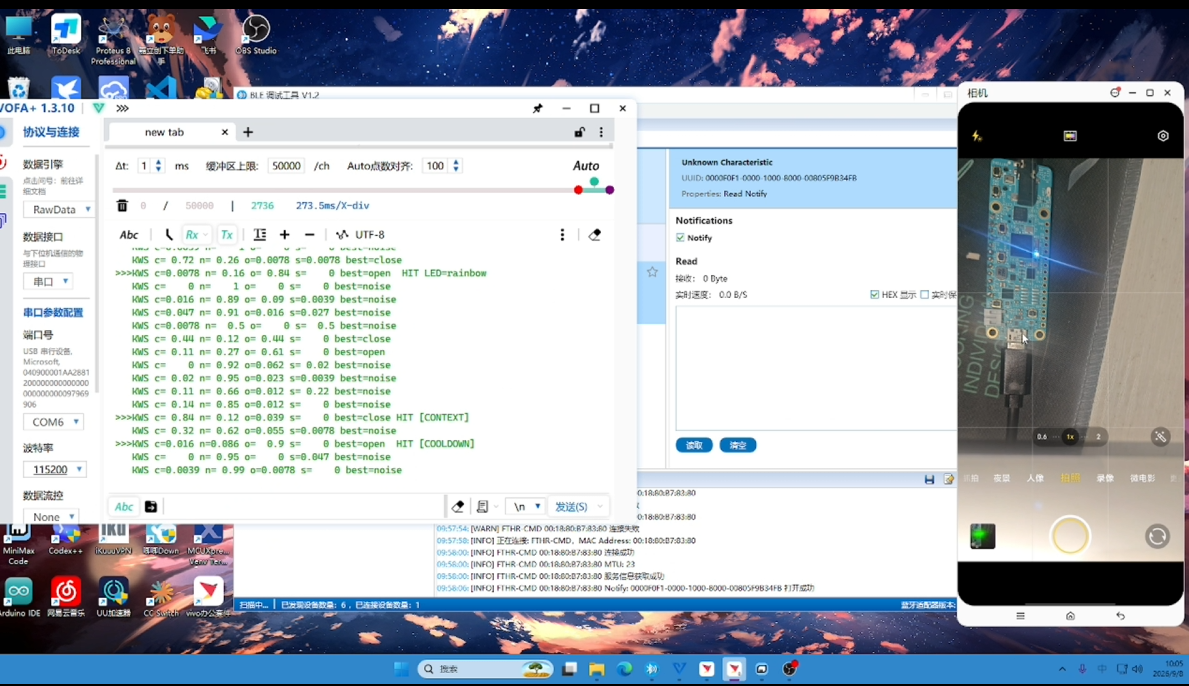Toggle the Notify checkbox
1189x686 pixels.
pyautogui.click(x=680, y=238)
